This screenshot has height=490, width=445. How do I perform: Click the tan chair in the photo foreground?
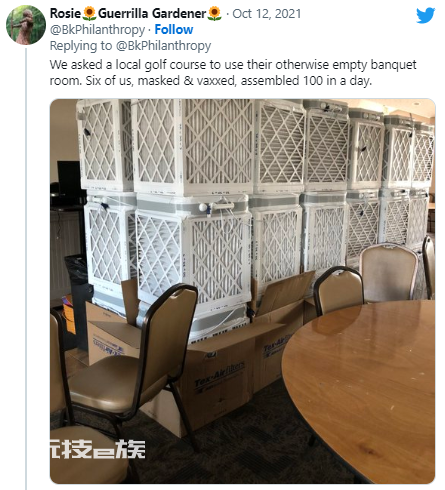coord(133,360)
